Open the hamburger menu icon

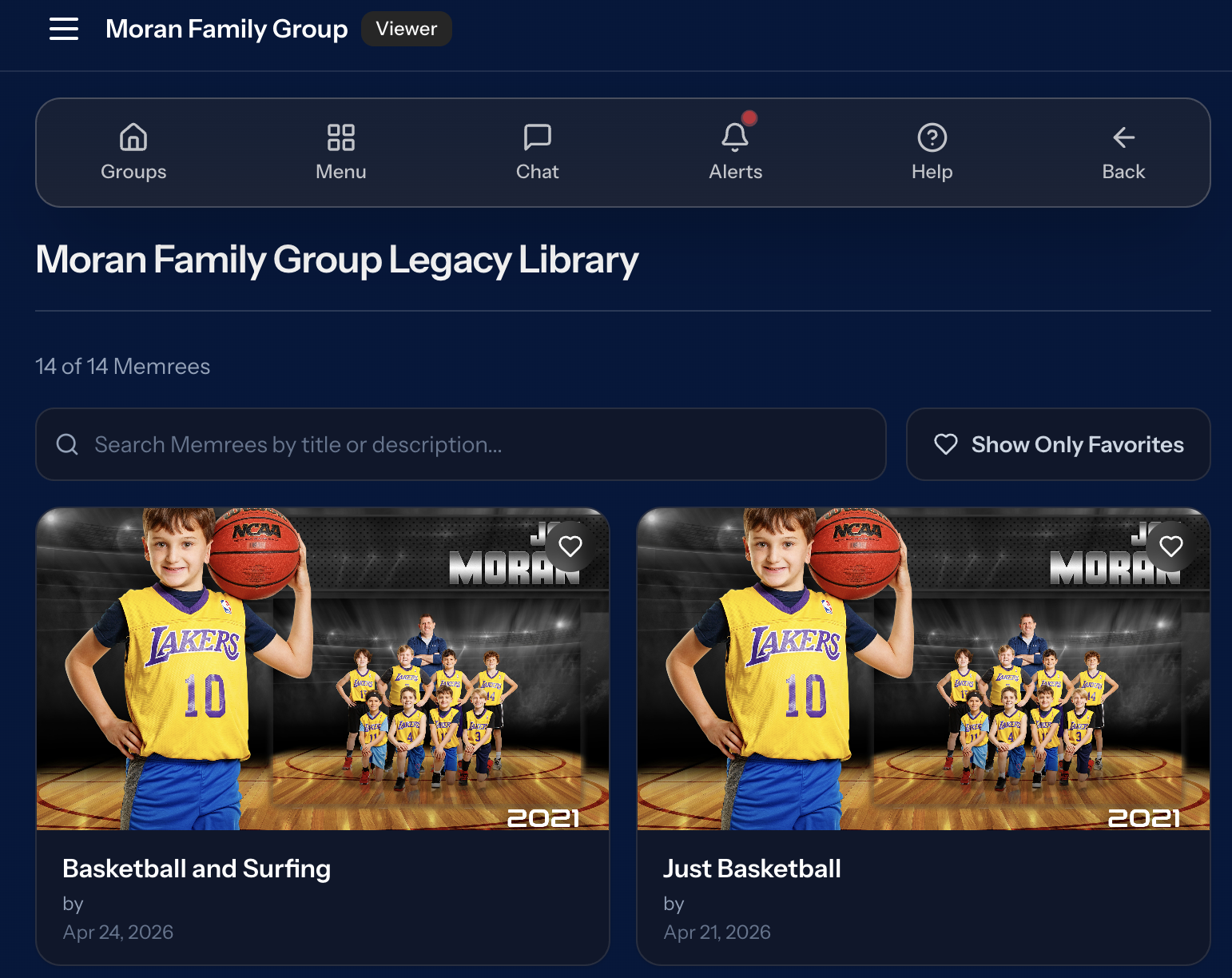64,29
